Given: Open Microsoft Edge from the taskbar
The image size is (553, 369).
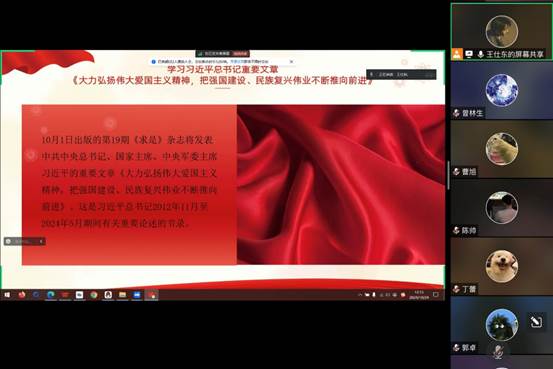Looking at the screenshot, I should pyautogui.click(x=50, y=295).
